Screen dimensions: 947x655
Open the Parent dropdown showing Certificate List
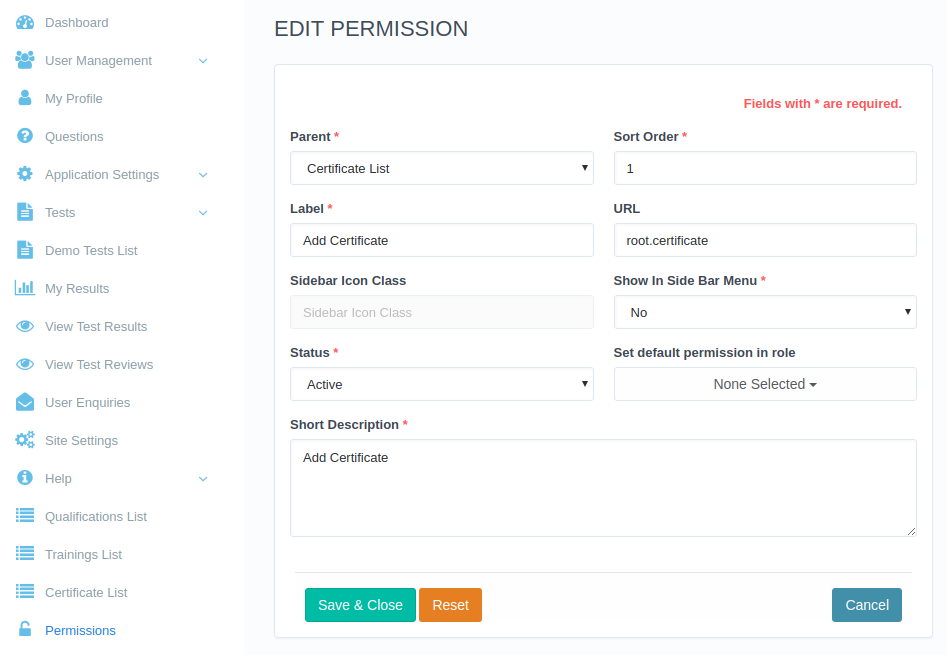pyautogui.click(x=441, y=168)
